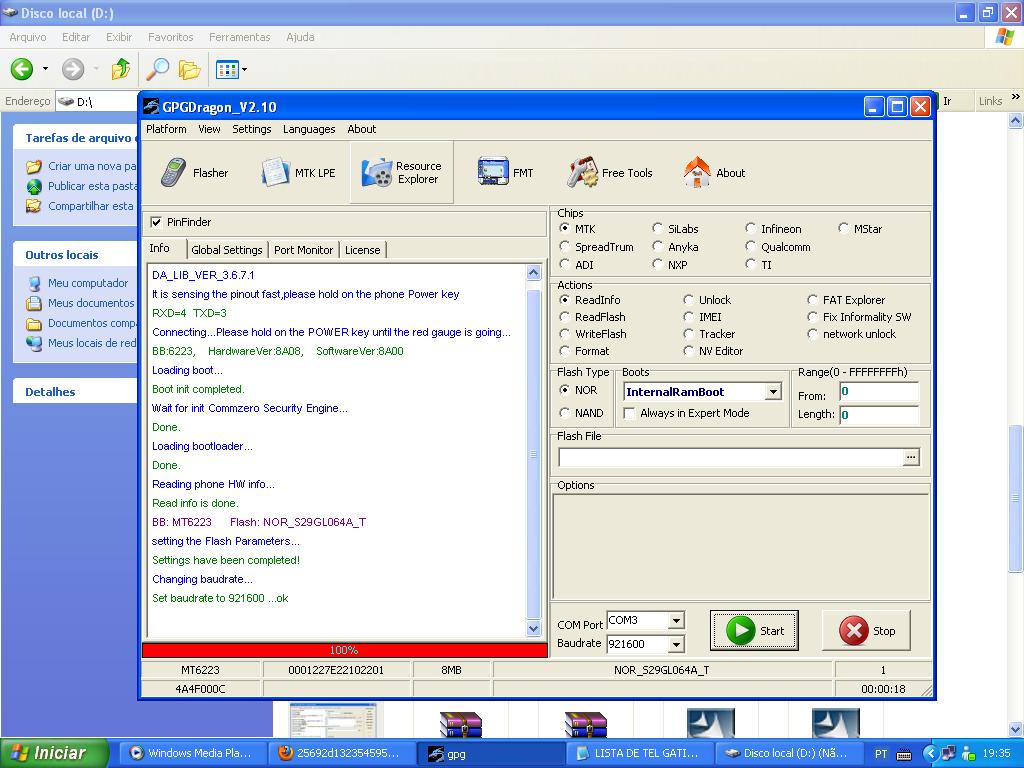Switch to gpg taskbar item

(x=490, y=753)
